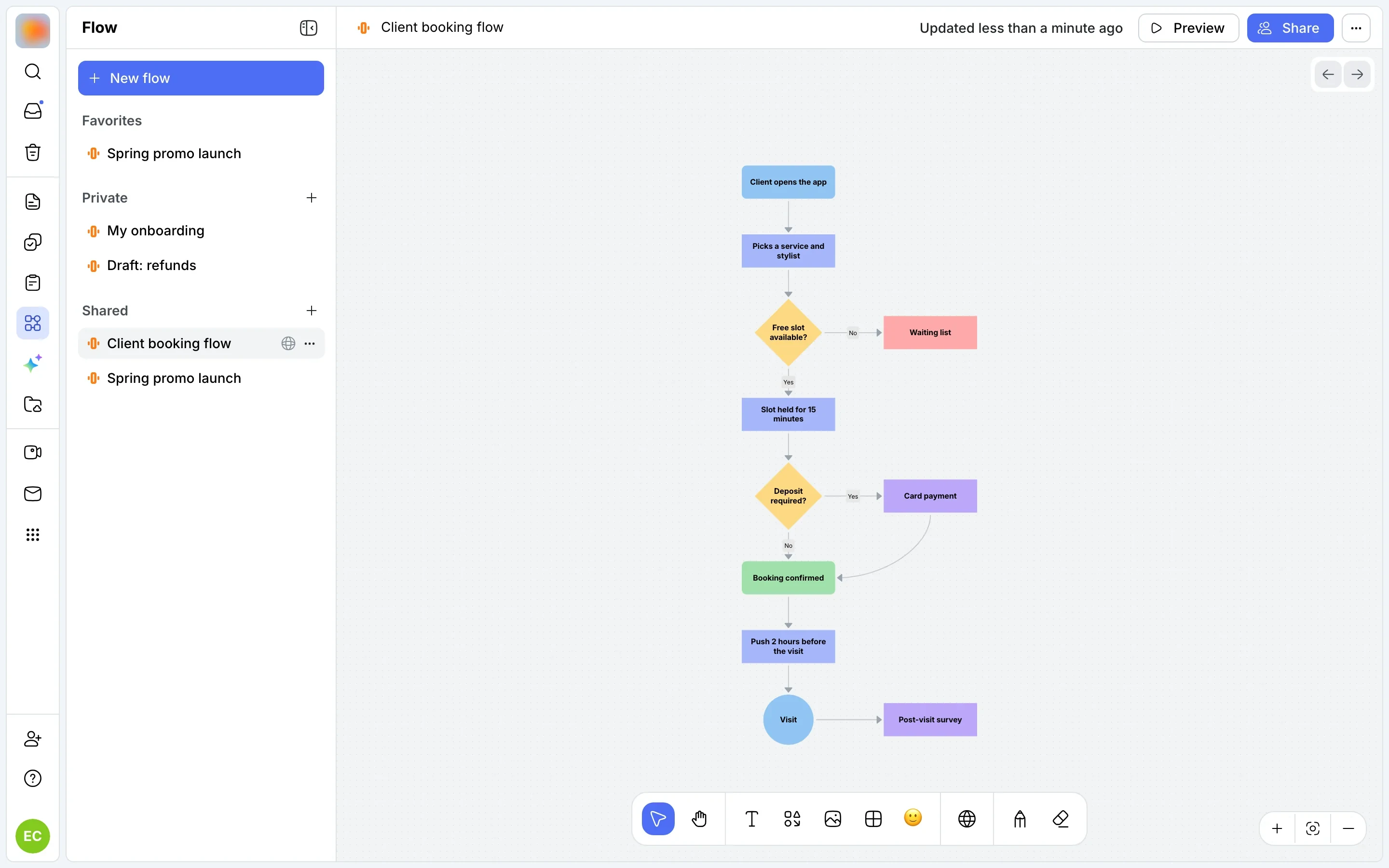Zoom out with the minus button
Image resolution: width=1389 pixels, height=868 pixels.
click(1349, 828)
